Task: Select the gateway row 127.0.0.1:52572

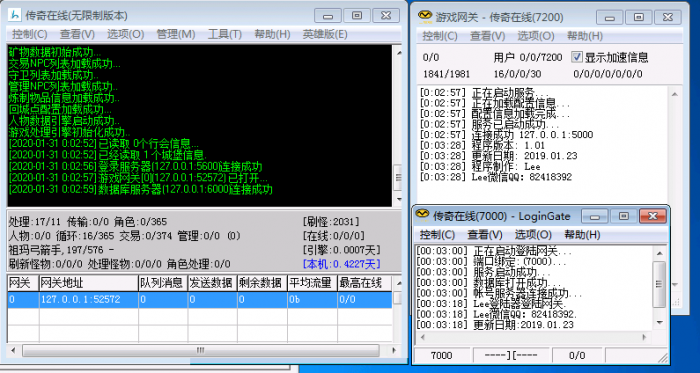Action: pyautogui.click(x=200, y=299)
